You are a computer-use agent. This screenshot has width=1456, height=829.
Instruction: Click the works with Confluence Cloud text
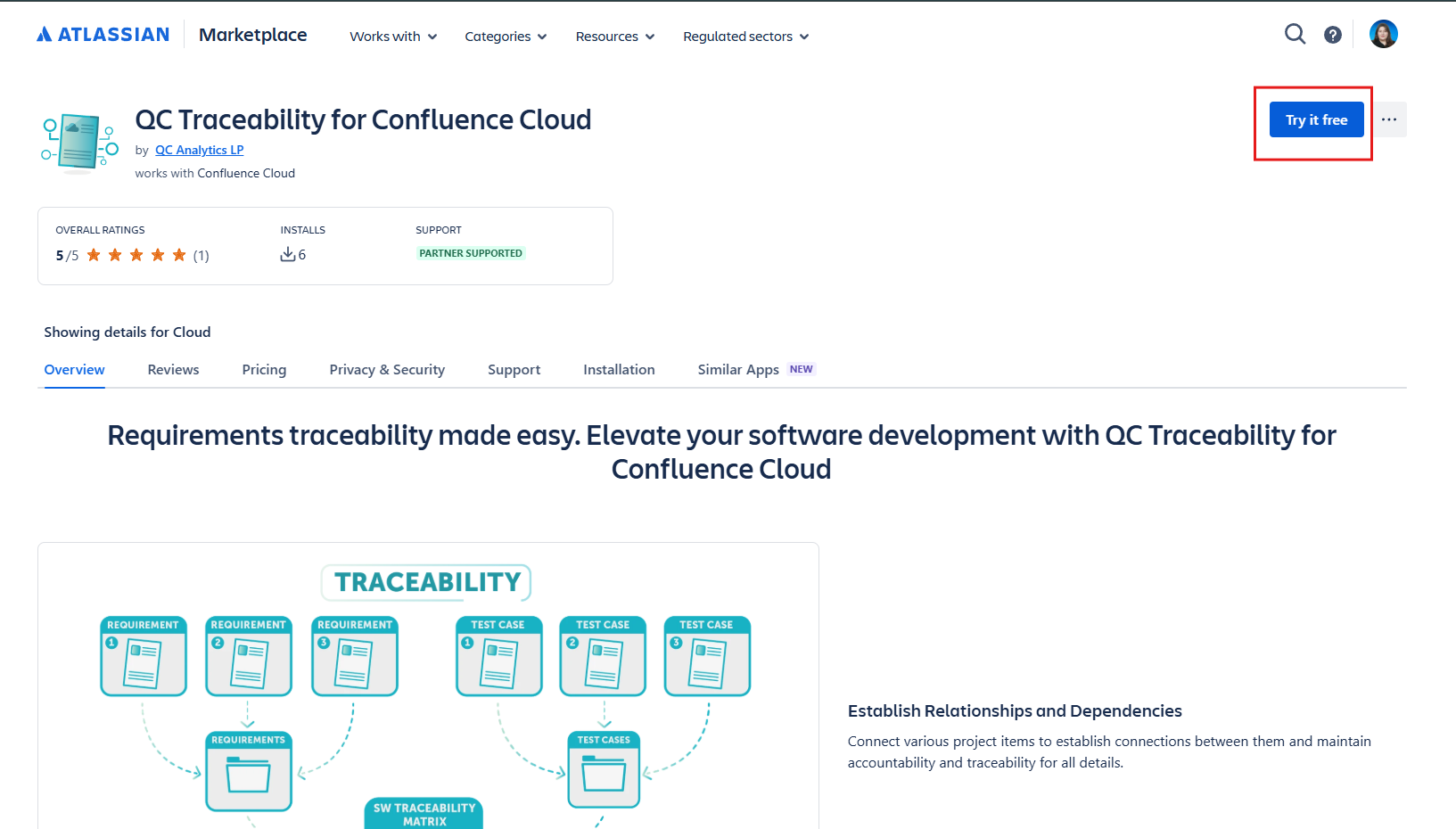pyautogui.click(x=215, y=173)
